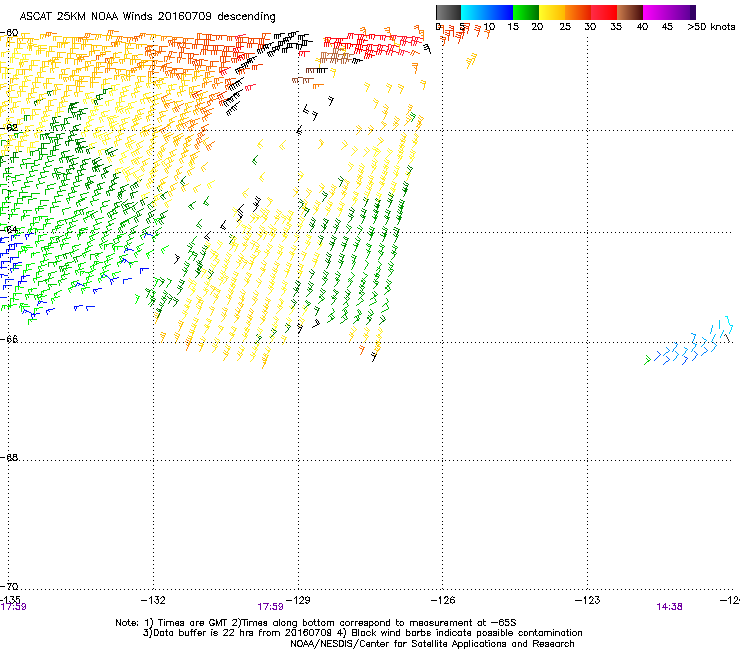This screenshot has width=740, height=650.
Task: Click the '15' legend scale label
Action: 513,27
